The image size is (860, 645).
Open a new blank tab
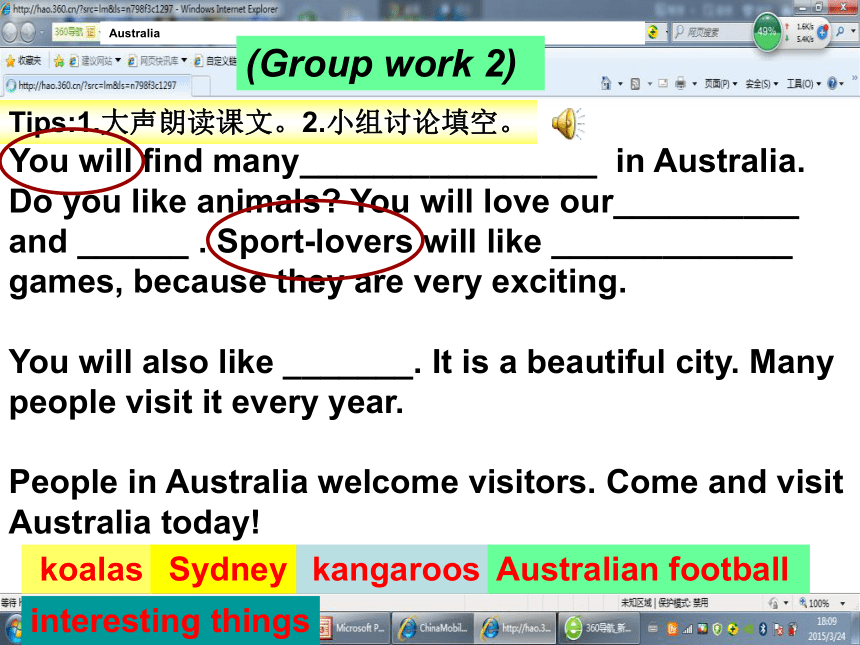(x=201, y=86)
